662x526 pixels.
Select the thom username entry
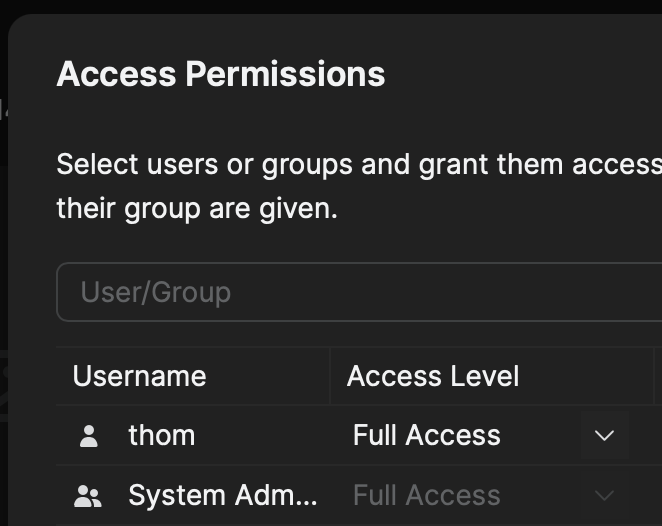pos(162,436)
